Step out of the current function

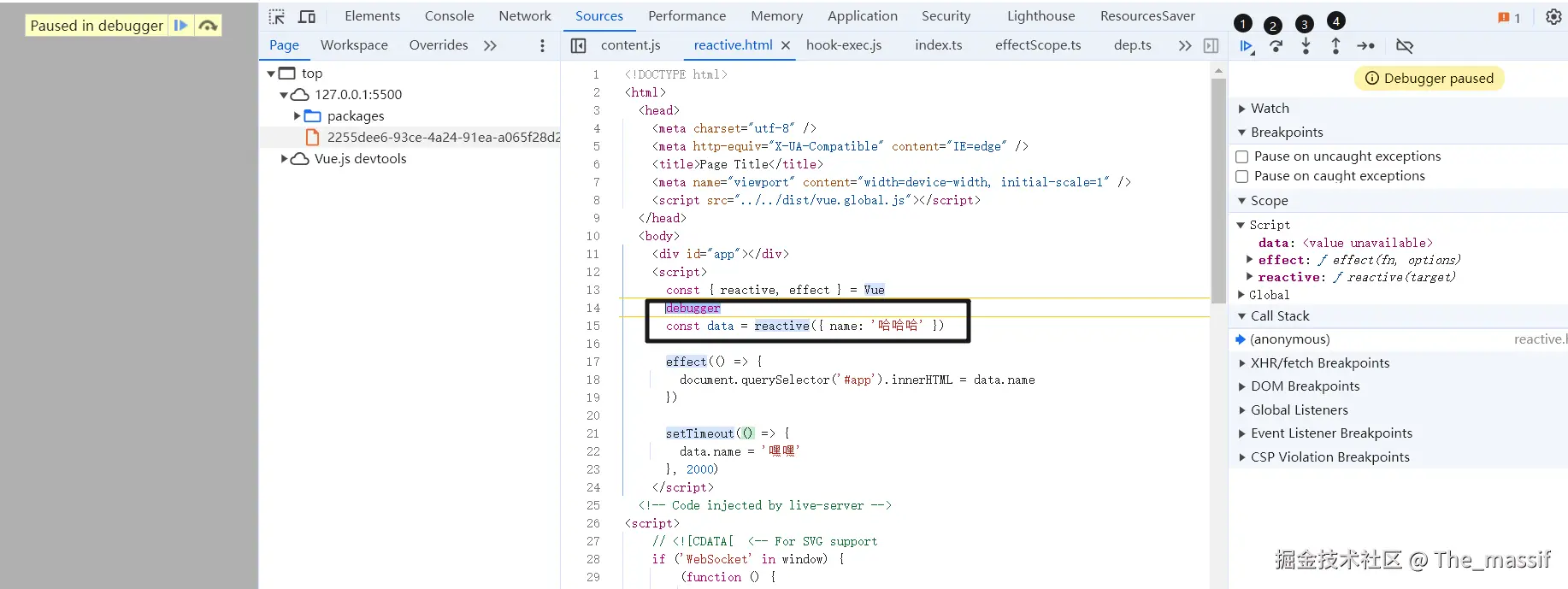1335,46
